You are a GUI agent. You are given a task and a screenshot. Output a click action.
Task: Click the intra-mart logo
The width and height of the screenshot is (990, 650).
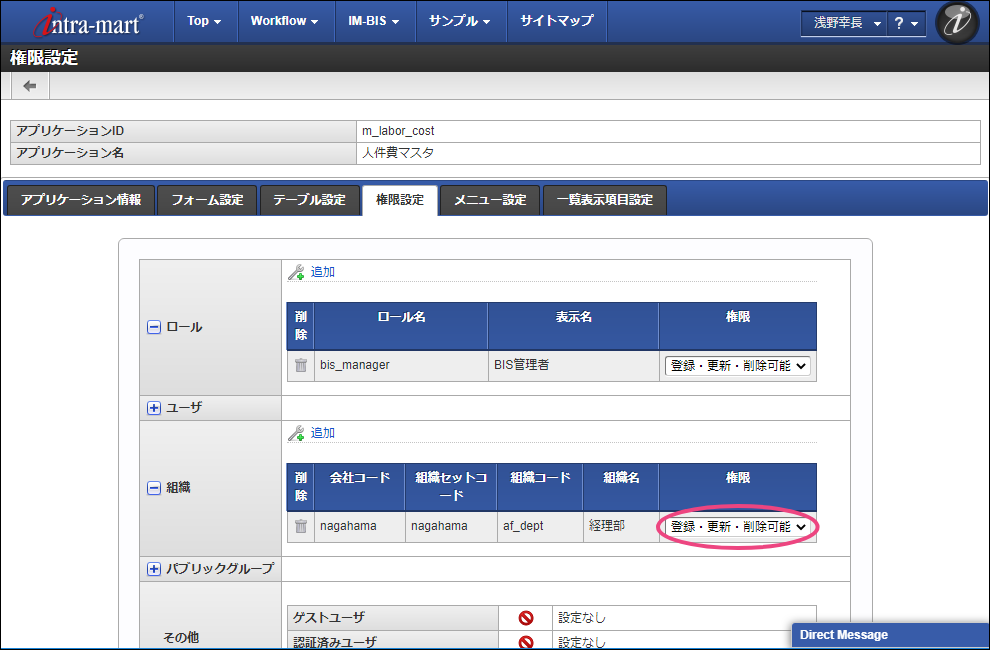coord(88,23)
